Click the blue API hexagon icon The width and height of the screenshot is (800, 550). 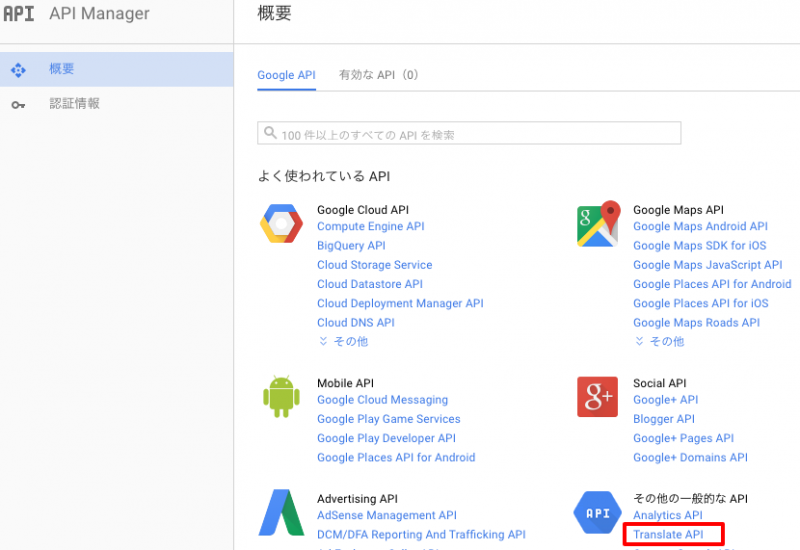597,513
